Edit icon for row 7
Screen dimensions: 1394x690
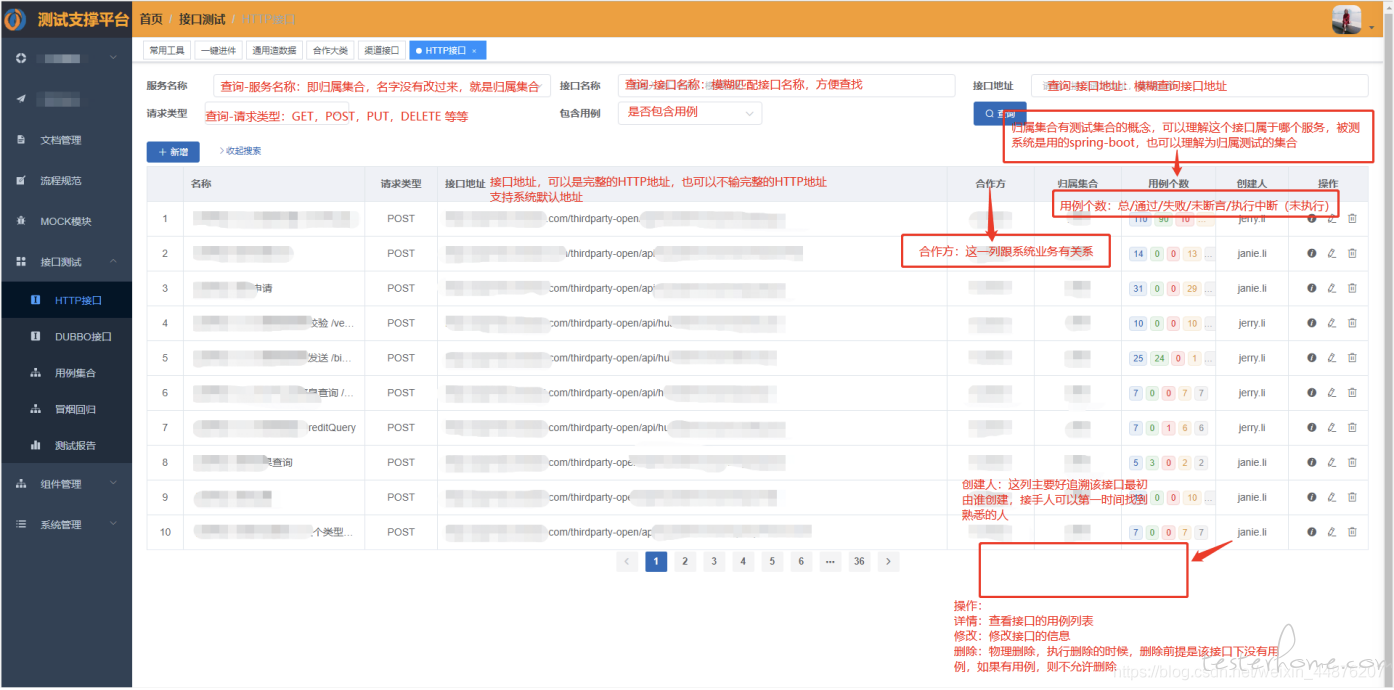pyautogui.click(x=1331, y=427)
